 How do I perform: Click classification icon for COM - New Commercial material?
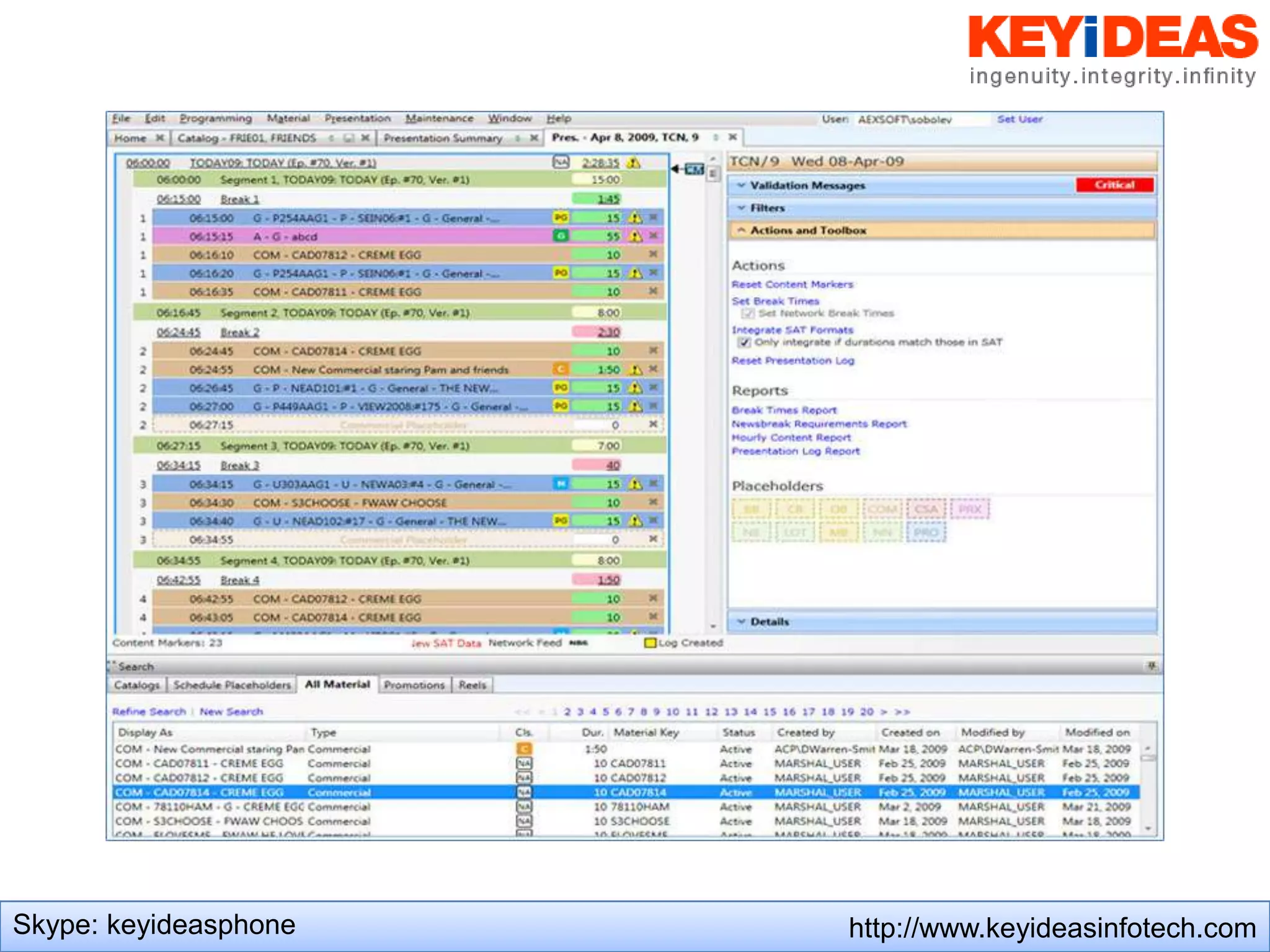click(524, 749)
